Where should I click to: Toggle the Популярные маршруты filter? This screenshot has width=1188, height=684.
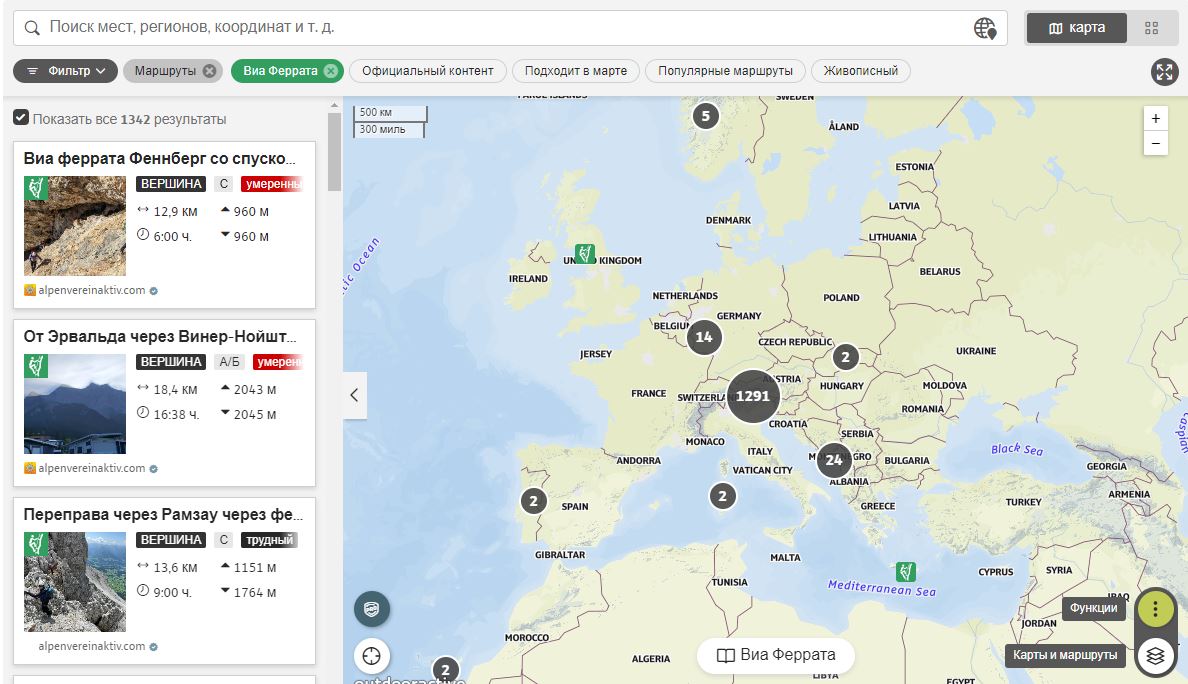725,70
